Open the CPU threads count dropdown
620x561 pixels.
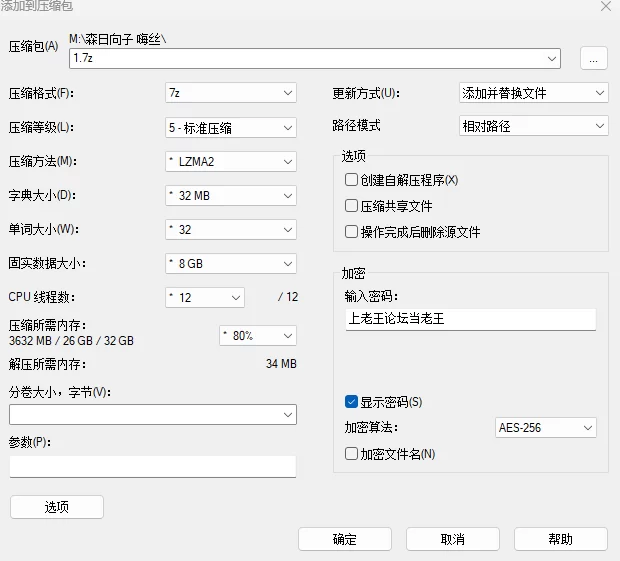tap(205, 297)
